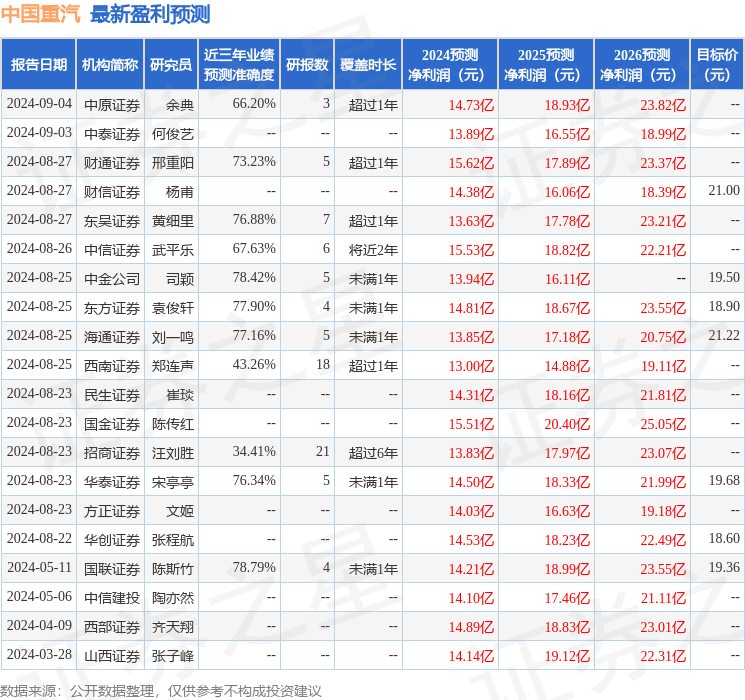Click researcher name 黄细里
The height and width of the screenshot is (700, 745).
[x=172, y=221]
